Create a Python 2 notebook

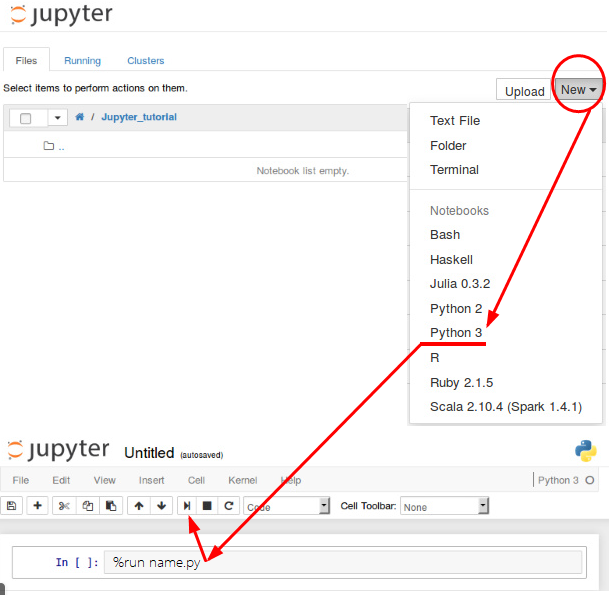click(x=456, y=309)
